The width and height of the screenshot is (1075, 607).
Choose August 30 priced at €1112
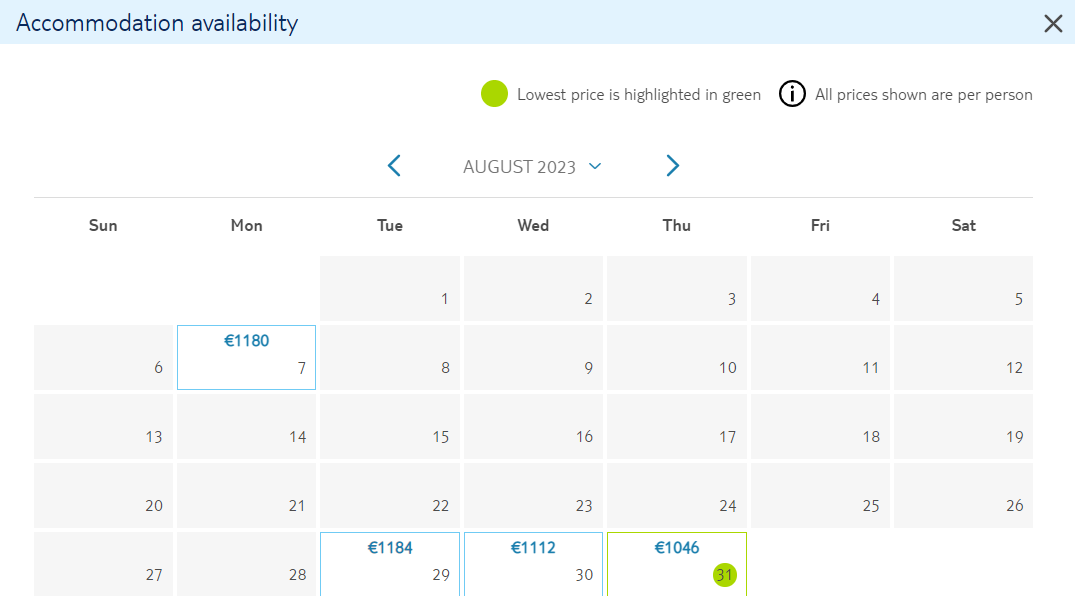(x=533, y=564)
